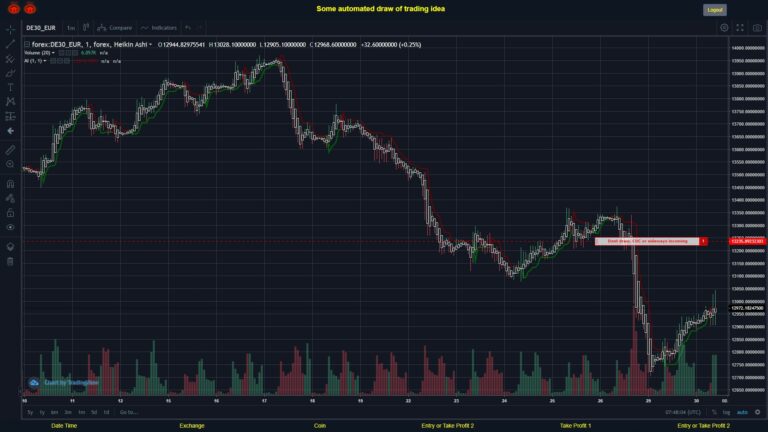Viewport: 768px width, 432px height.
Task: Toggle lock all drawing tools
Action: tap(10, 213)
